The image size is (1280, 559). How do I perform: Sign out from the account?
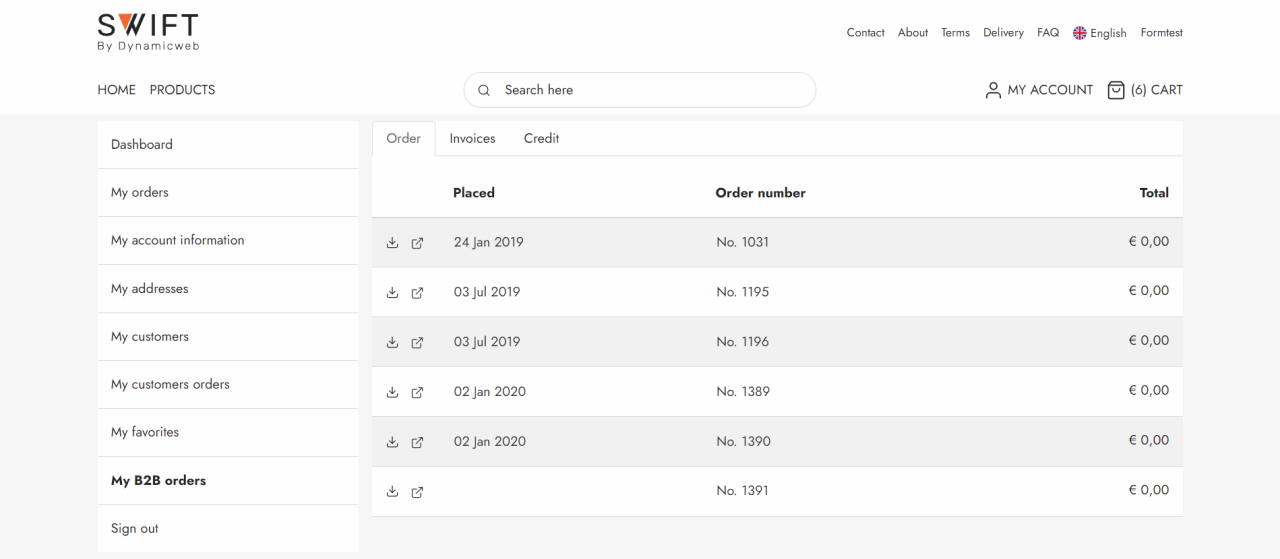(135, 529)
